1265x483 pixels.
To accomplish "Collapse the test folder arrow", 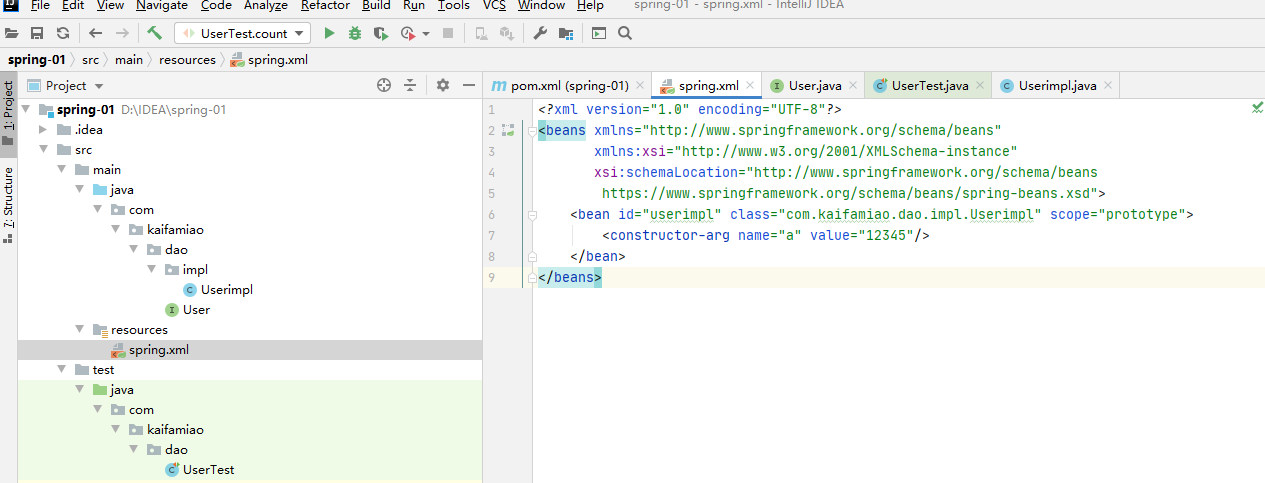I will pos(61,369).
